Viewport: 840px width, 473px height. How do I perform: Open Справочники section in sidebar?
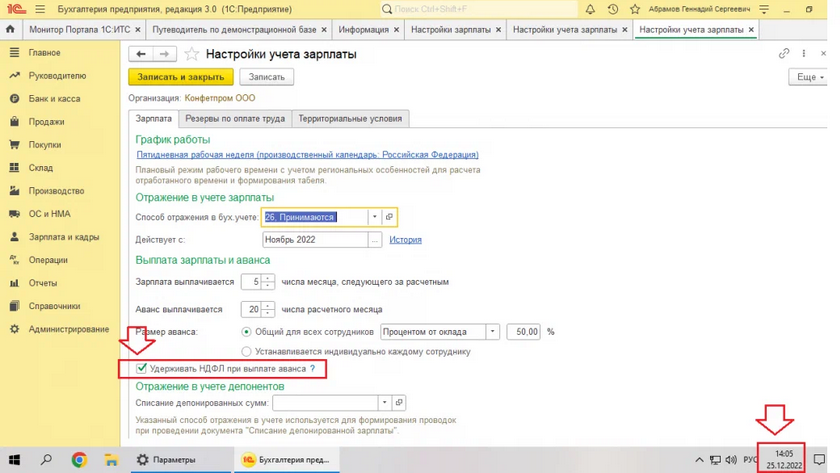pos(54,306)
